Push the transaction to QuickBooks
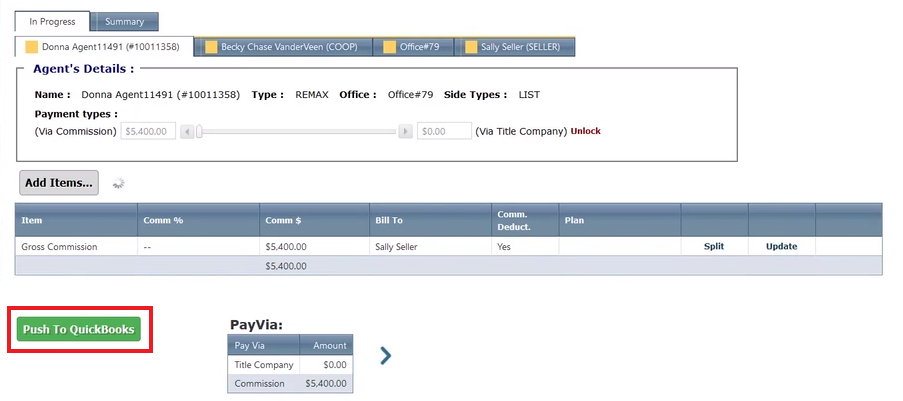Screen dimensions: 903x401 tap(79, 329)
